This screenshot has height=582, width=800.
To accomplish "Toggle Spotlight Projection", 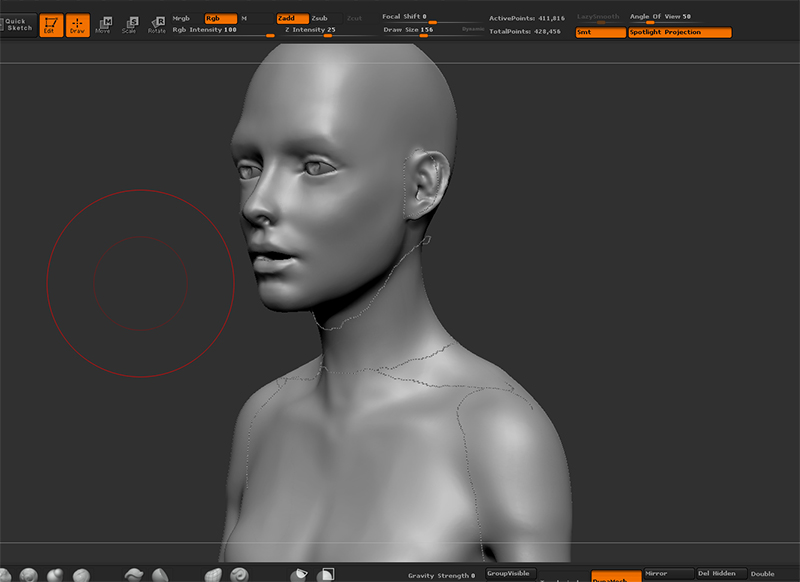I will (x=679, y=33).
